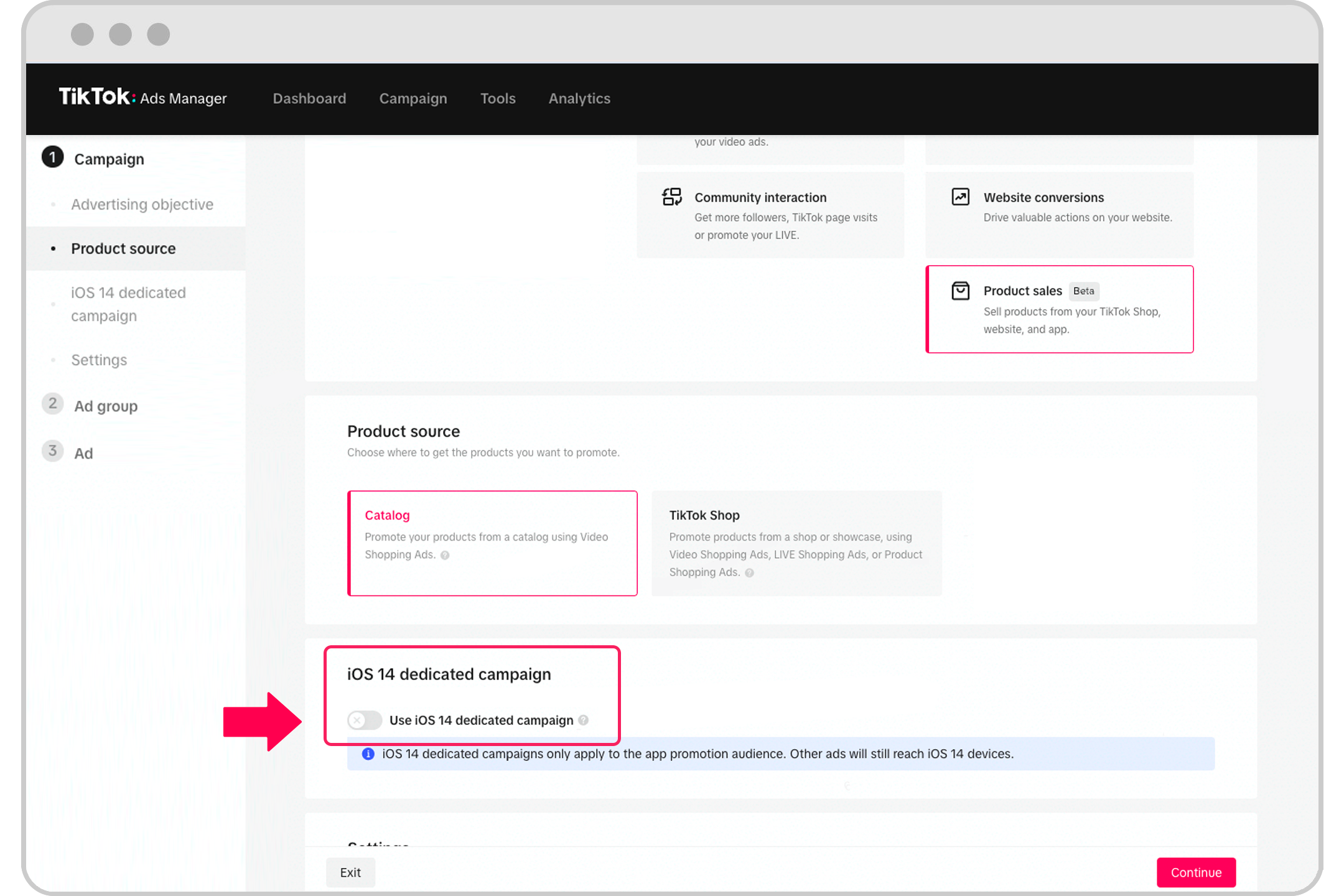Open the Dashboard menu
The width and height of the screenshot is (1344, 896).
point(309,98)
